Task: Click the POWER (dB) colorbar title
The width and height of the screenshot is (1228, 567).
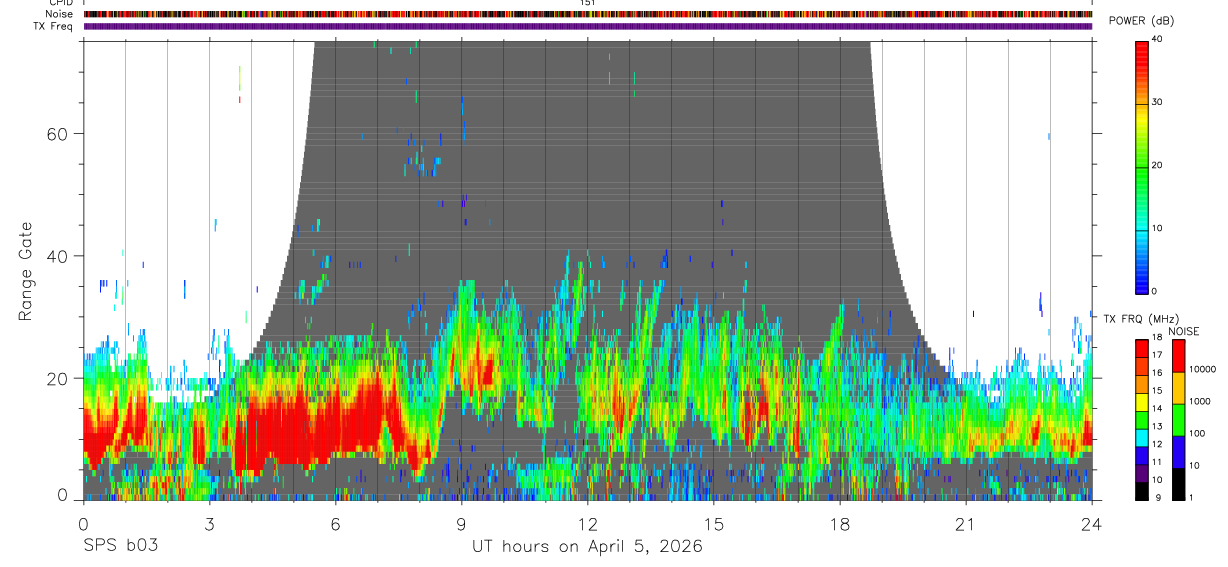Action: (x=1141, y=20)
